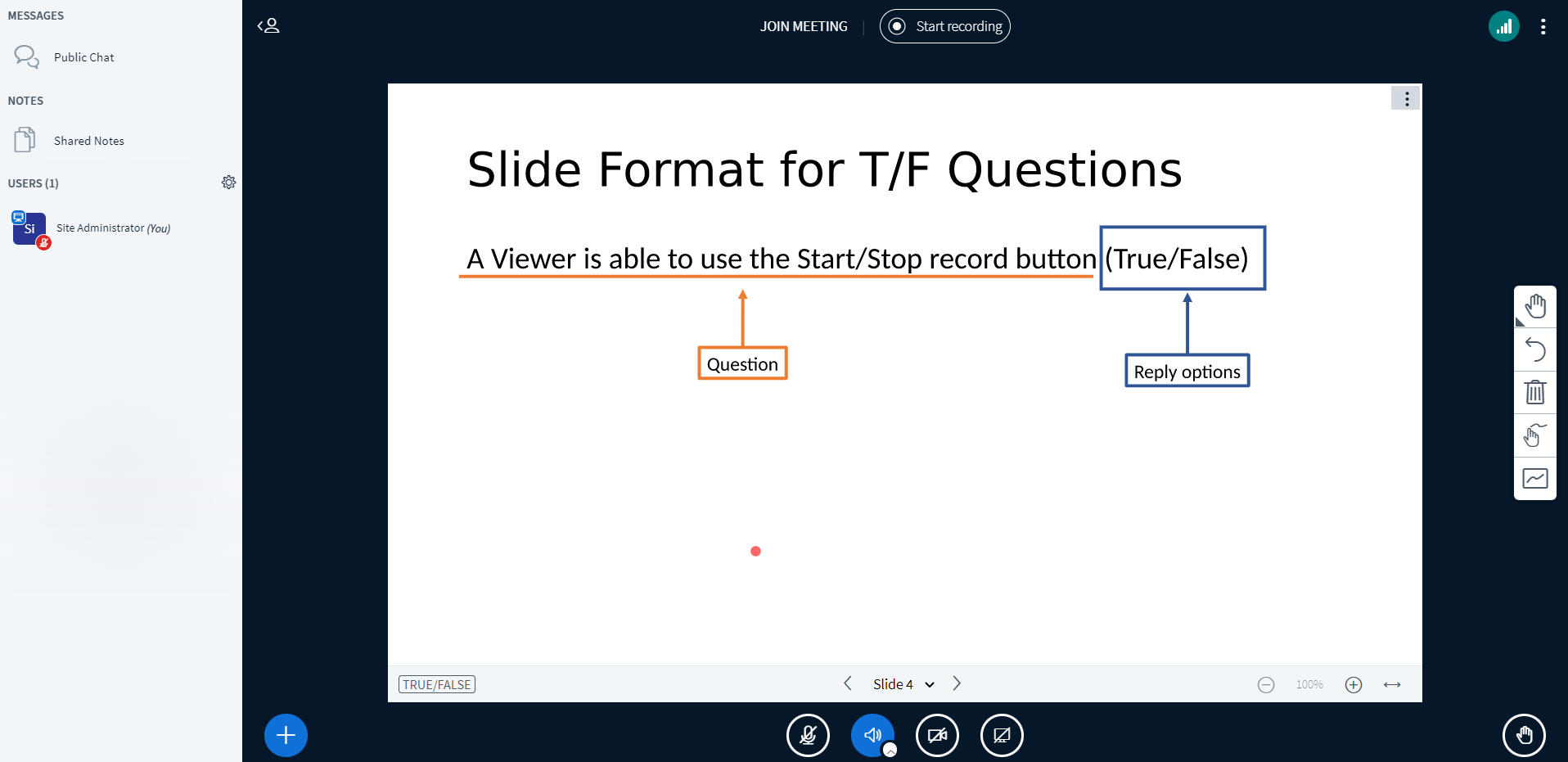The image size is (1568, 762).
Task: Click the TRUE/FALSE quick poll button
Action: point(437,684)
